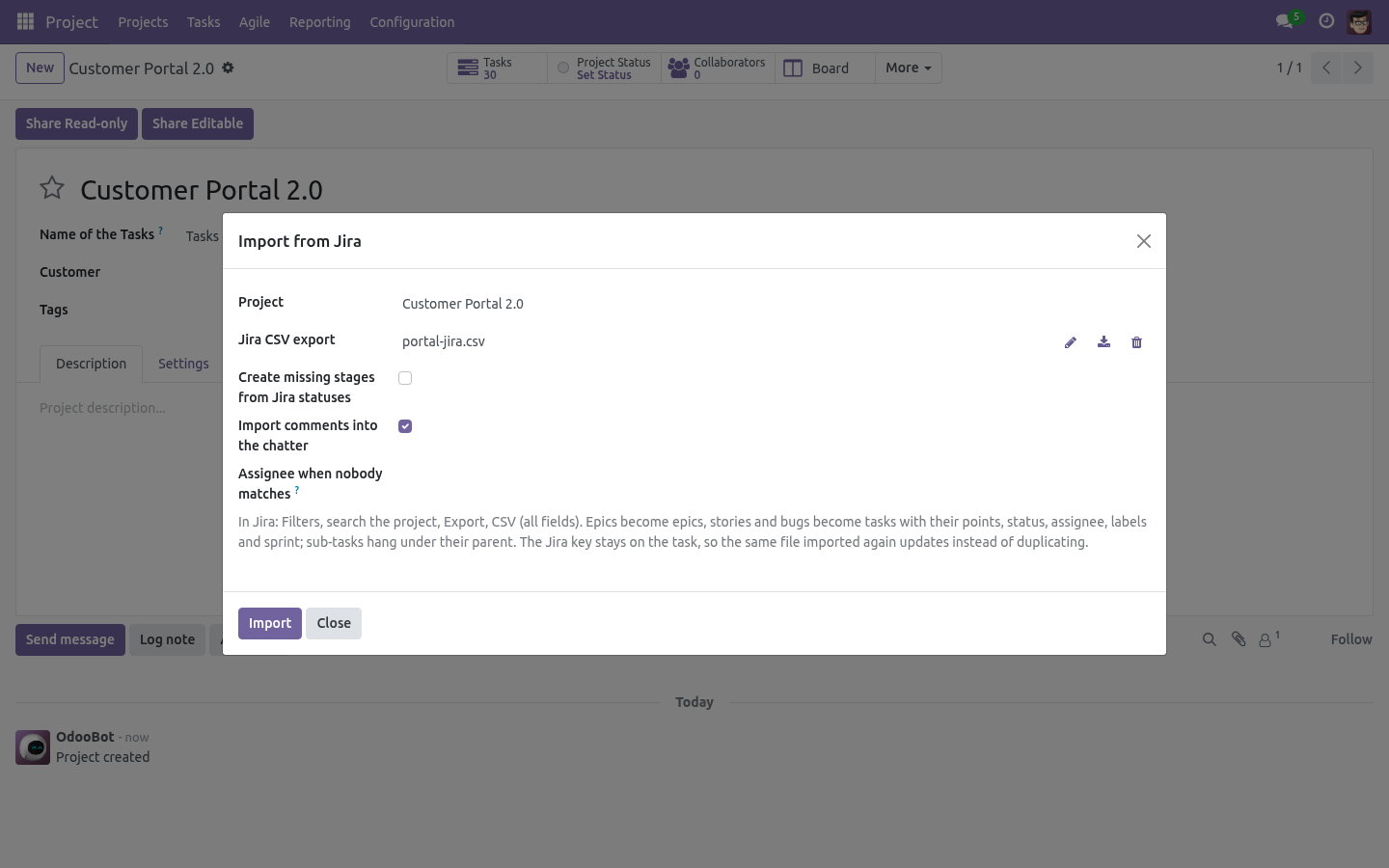Open the Board stat button
This screenshot has height=868, width=1389.
coord(825,68)
